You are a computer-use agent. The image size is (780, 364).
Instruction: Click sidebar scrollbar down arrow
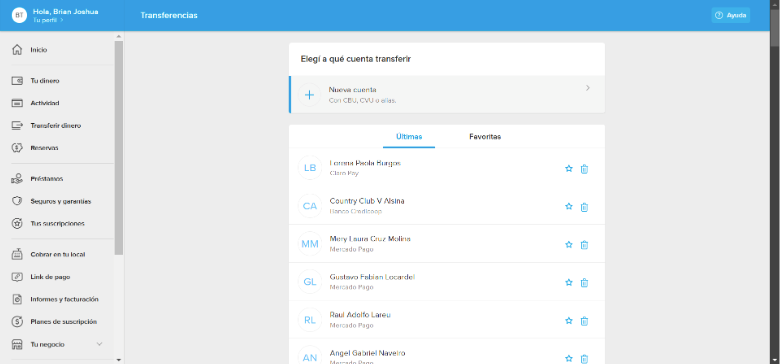click(x=118, y=360)
